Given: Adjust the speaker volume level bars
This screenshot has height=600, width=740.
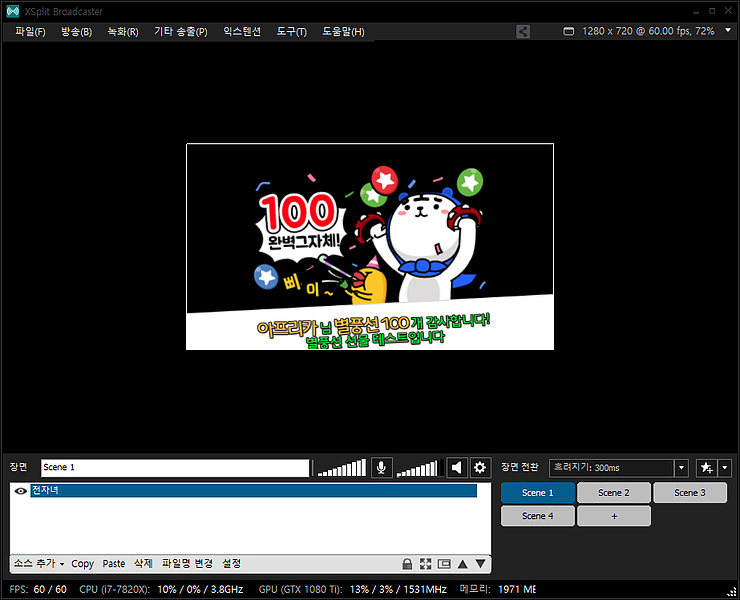Looking at the screenshot, I should 419,467.
